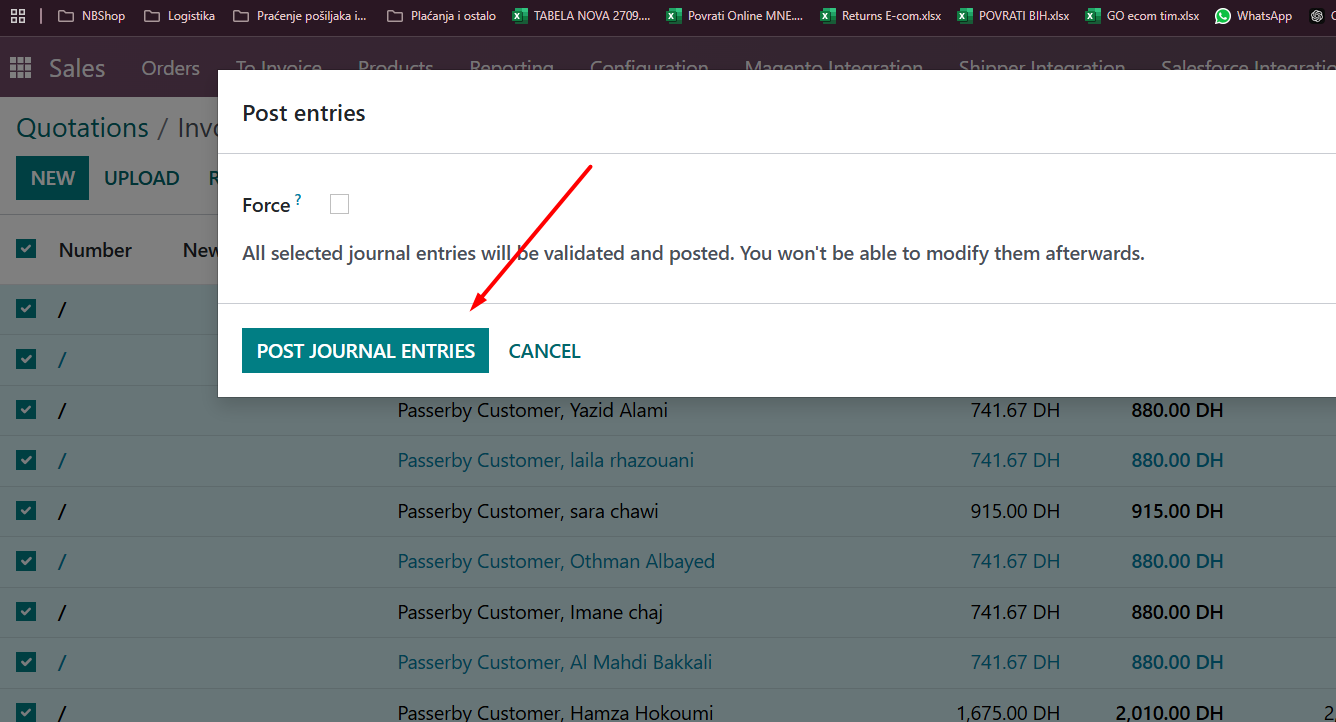Uncheck the Yazid Alami row checkbox
The width and height of the screenshot is (1336, 722).
tap(26, 409)
